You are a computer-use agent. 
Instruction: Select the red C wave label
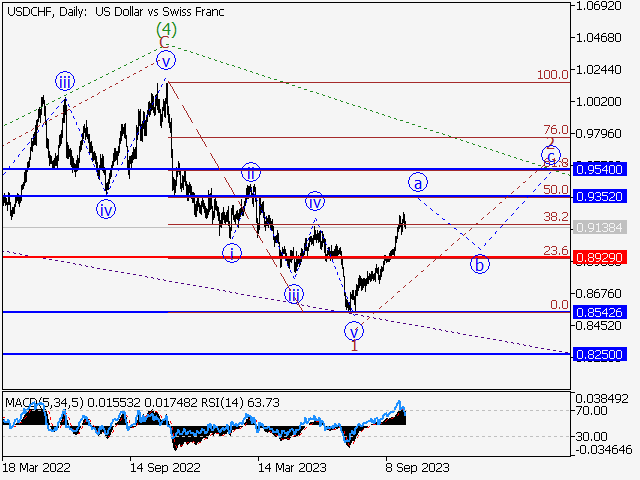coord(164,42)
